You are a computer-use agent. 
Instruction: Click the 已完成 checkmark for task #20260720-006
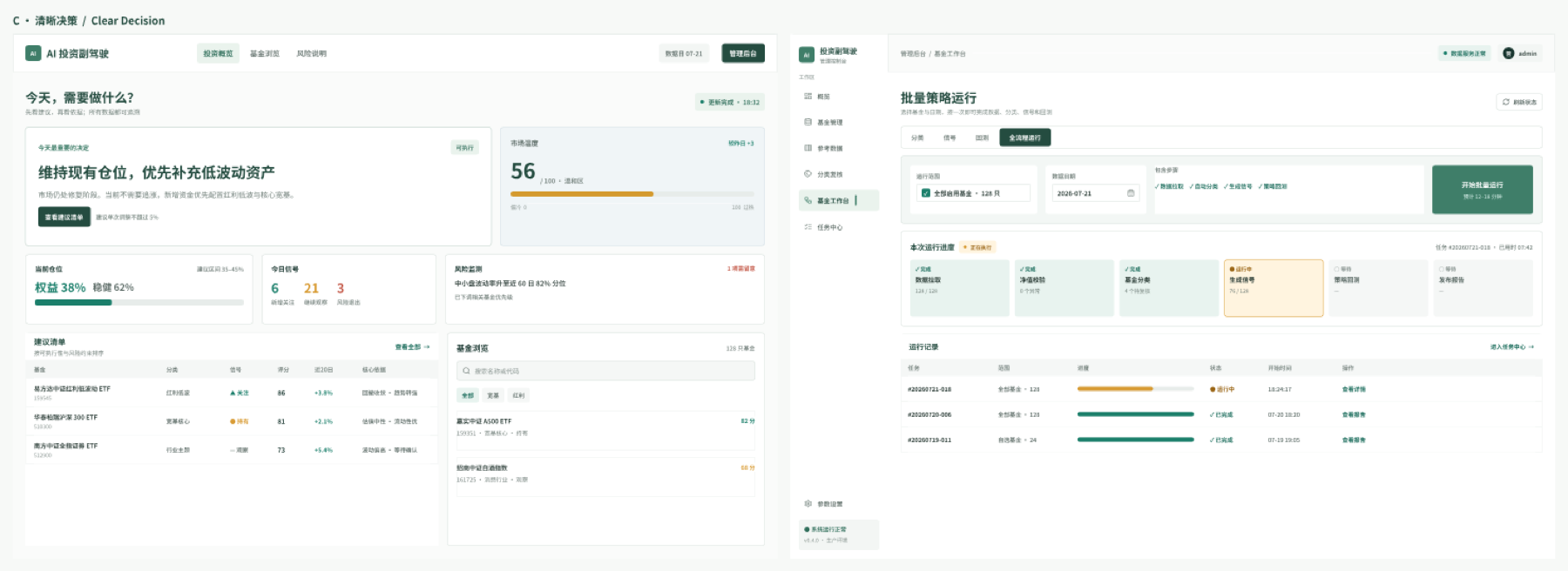click(1213, 414)
